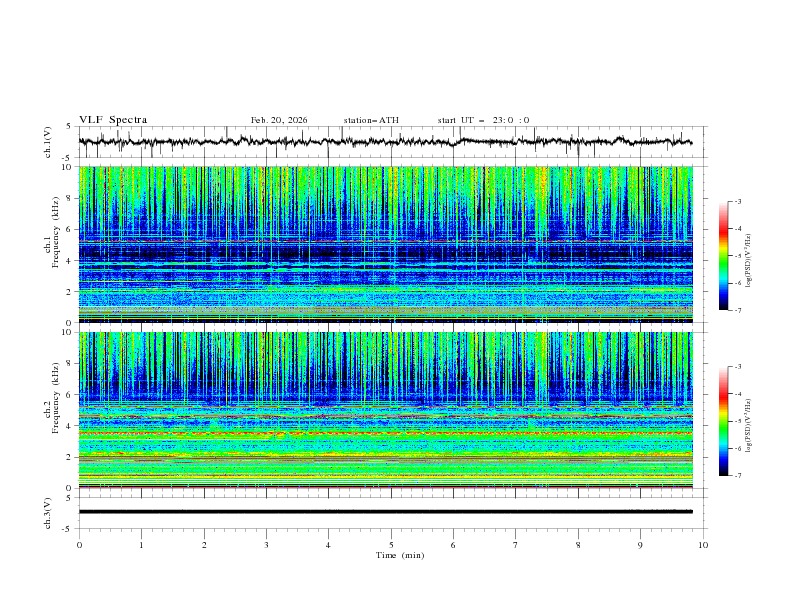Select the ch.2 colorbar "log(PSD)(V²/Hz)" label
This screenshot has width=792, height=612.
click(x=748, y=426)
